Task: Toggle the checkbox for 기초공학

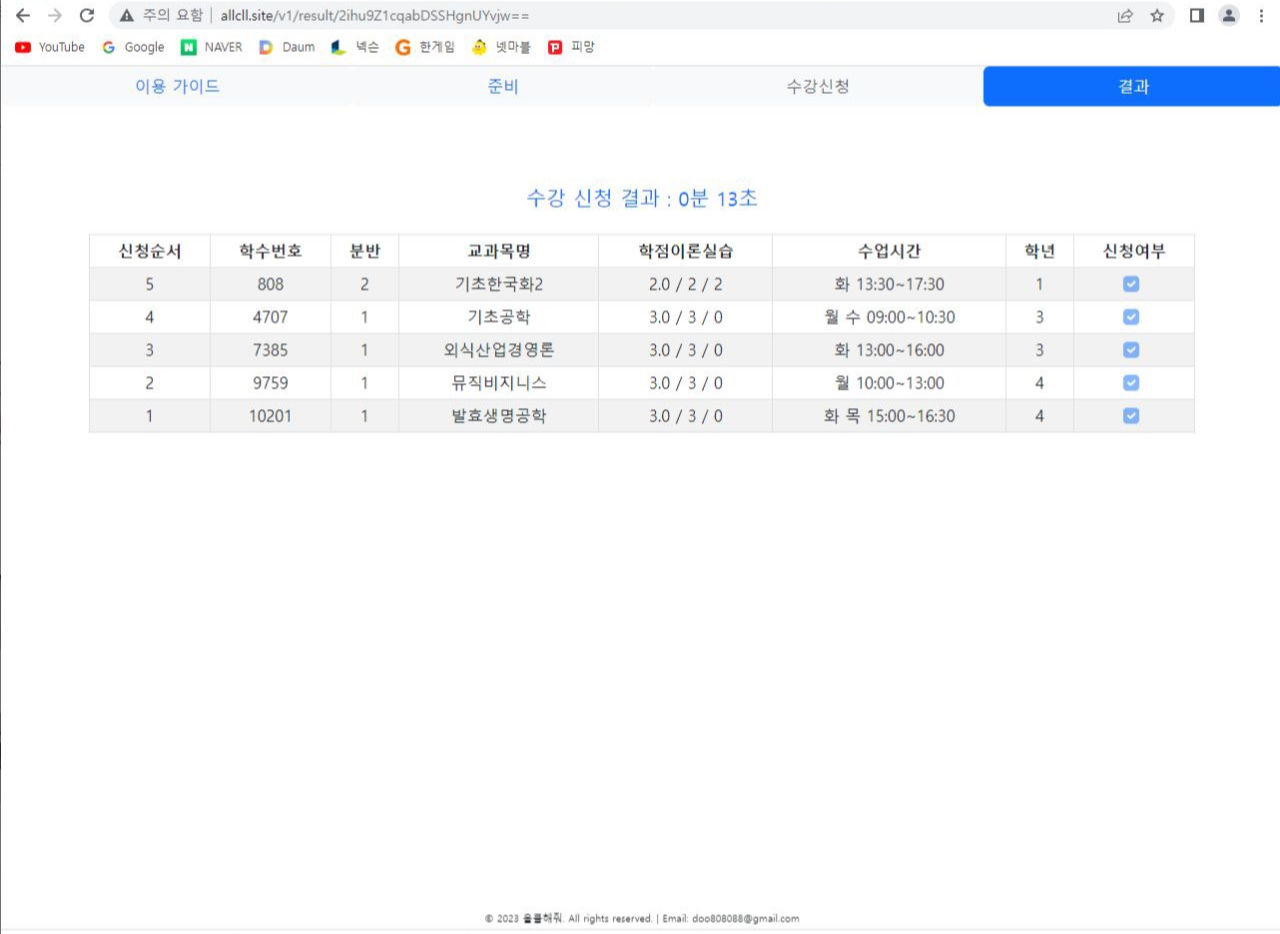Action: (x=1131, y=317)
